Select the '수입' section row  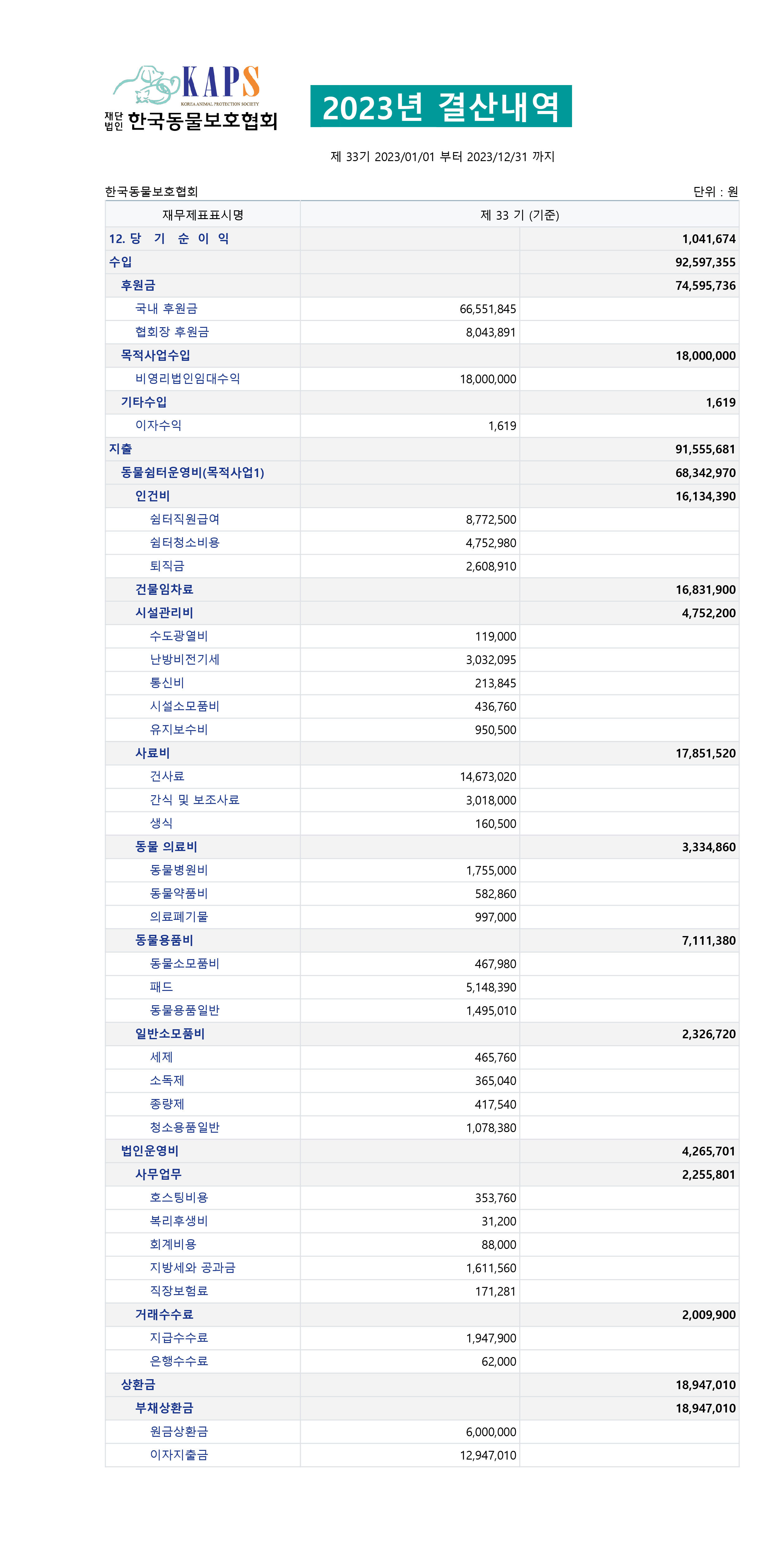pyautogui.click(x=422, y=262)
